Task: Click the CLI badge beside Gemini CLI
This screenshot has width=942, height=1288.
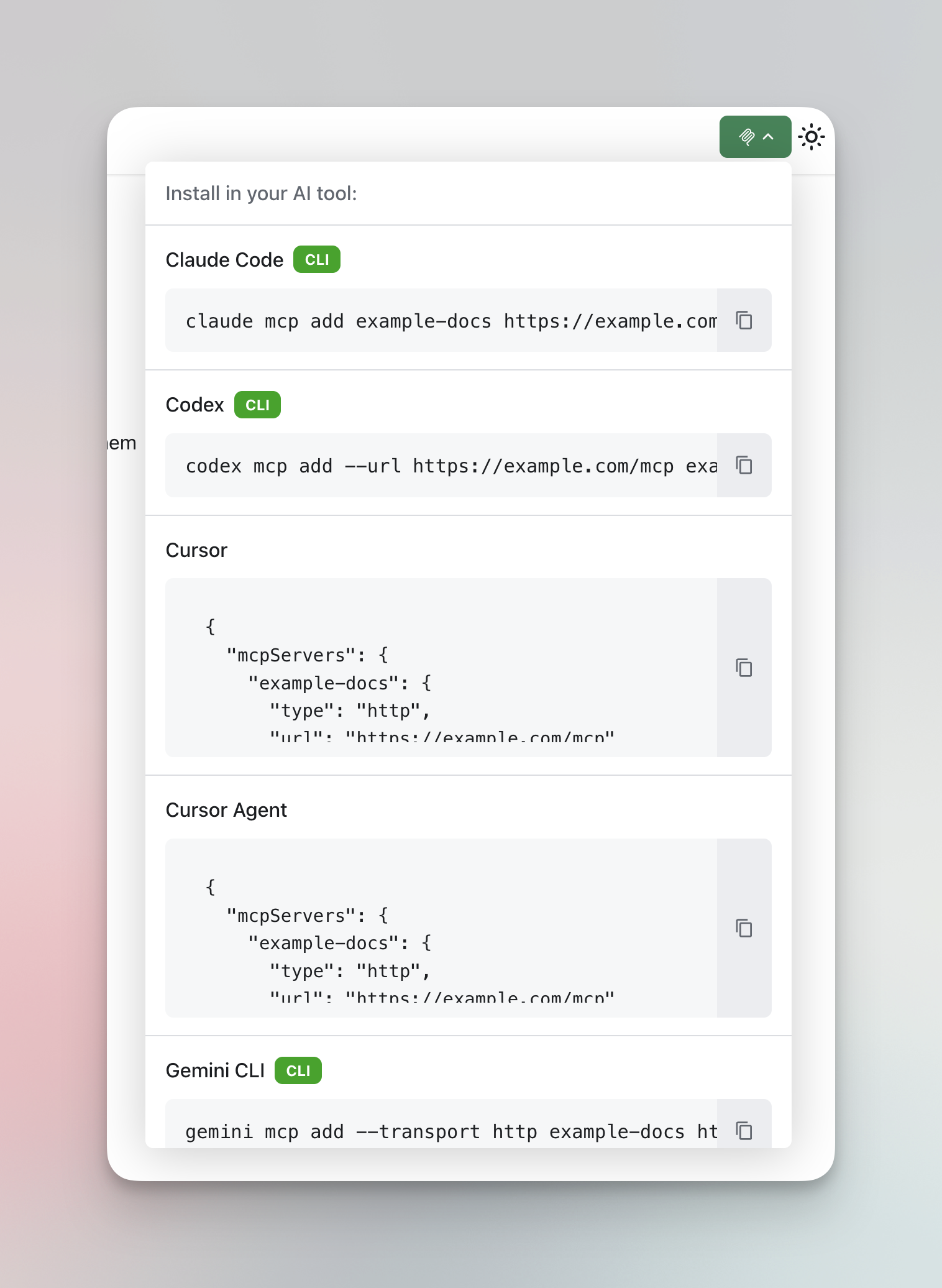Action: point(298,1070)
